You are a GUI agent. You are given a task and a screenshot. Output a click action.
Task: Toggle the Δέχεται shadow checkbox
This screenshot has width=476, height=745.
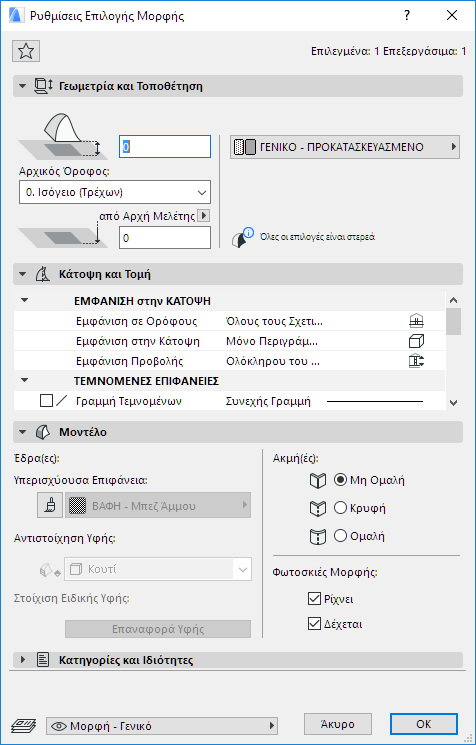click(314, 624)
